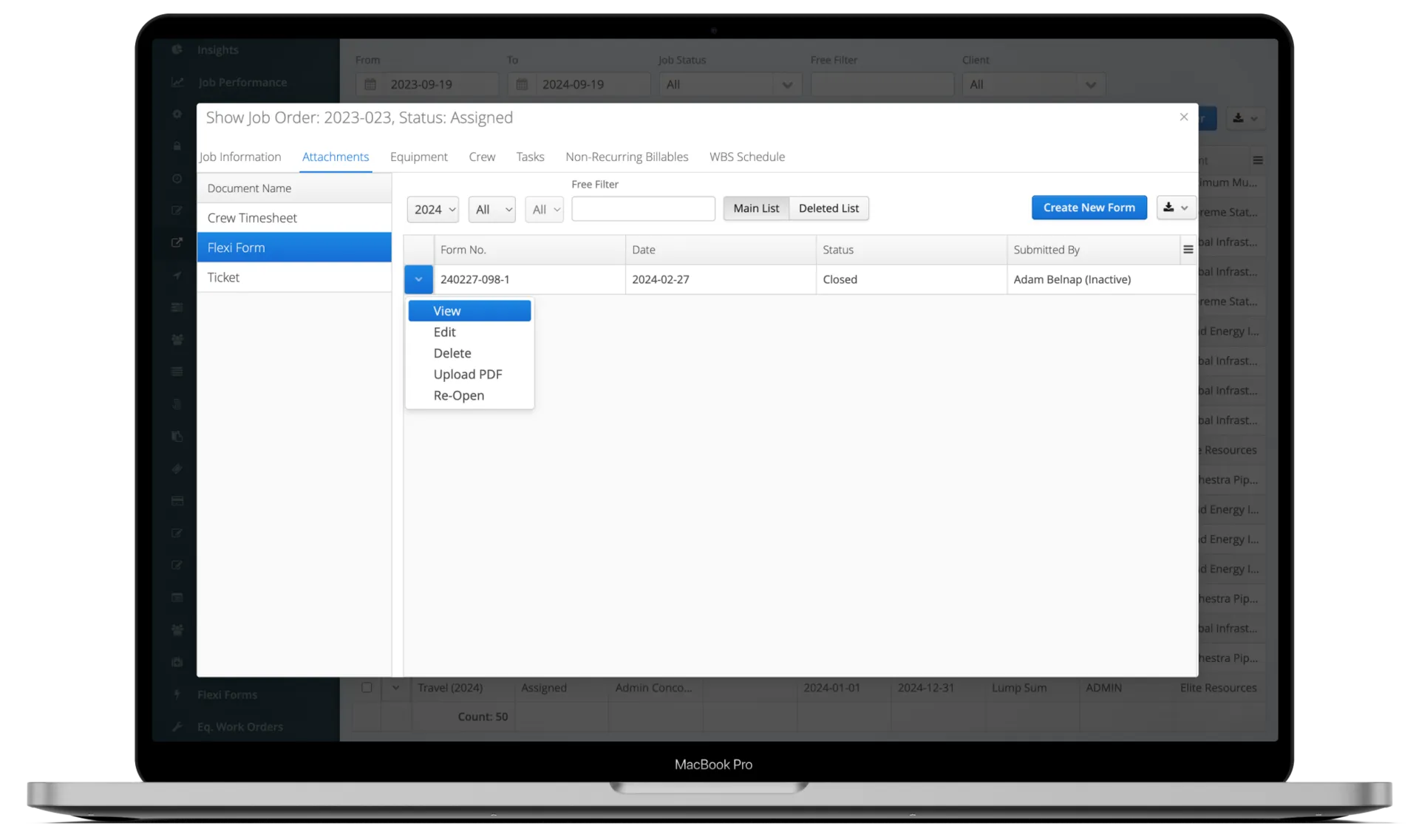Image resolution: width=1419 pixels, height=840 pixels.
Task: Switch to WBS Schedule tab
Action: (747, 157)
